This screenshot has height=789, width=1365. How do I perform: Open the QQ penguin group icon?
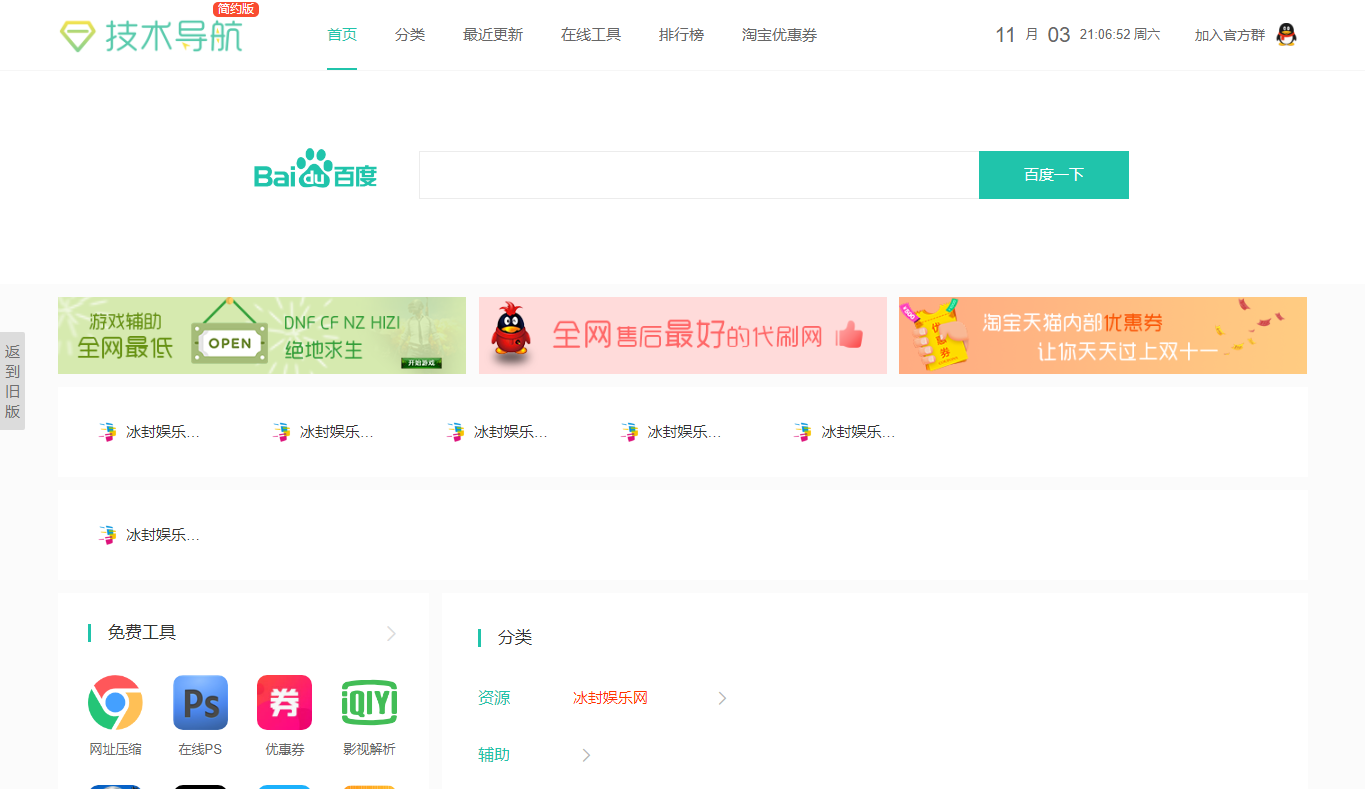(x=1287, y=35)
